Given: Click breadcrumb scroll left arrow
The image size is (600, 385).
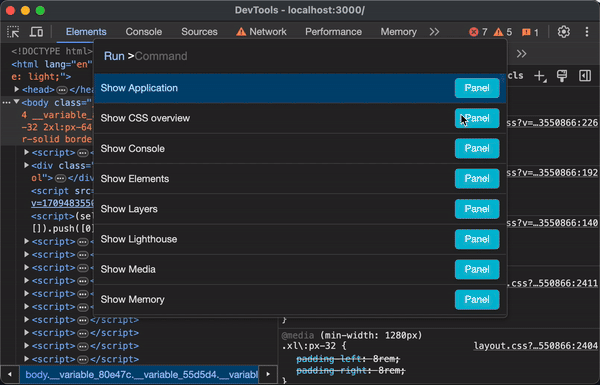Looking at the screenshot, I should [10, 374].
